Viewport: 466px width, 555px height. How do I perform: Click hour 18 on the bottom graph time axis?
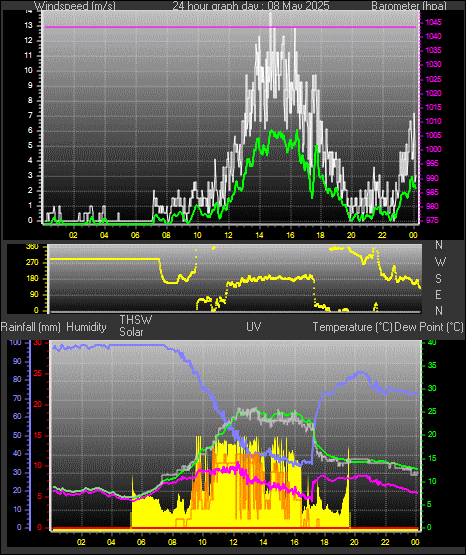point(324,542)
